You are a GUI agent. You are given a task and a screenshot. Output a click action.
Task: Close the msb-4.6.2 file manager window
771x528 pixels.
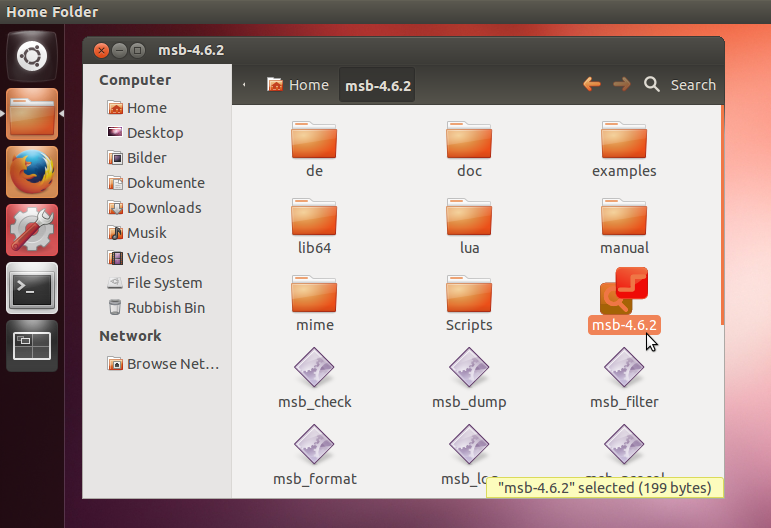[101, 50]
